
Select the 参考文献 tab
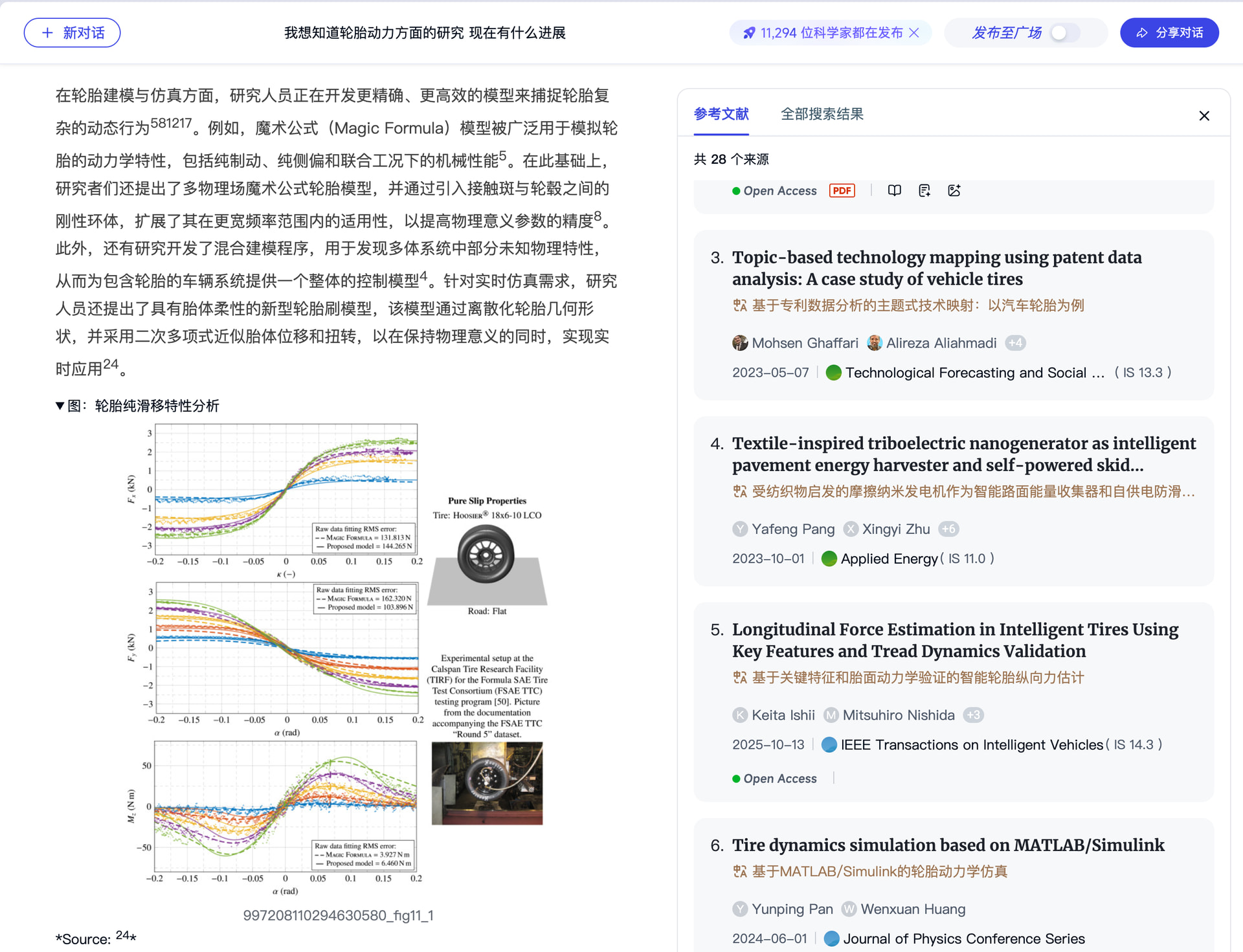click(x=721, y=115)
